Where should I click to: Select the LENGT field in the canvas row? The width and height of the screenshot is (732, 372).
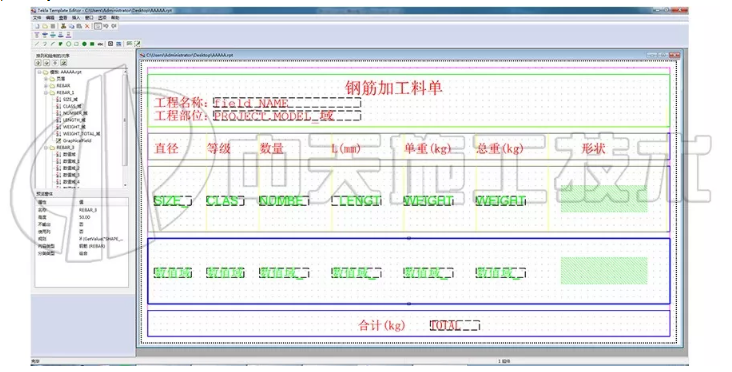click(x=356, y=201)
